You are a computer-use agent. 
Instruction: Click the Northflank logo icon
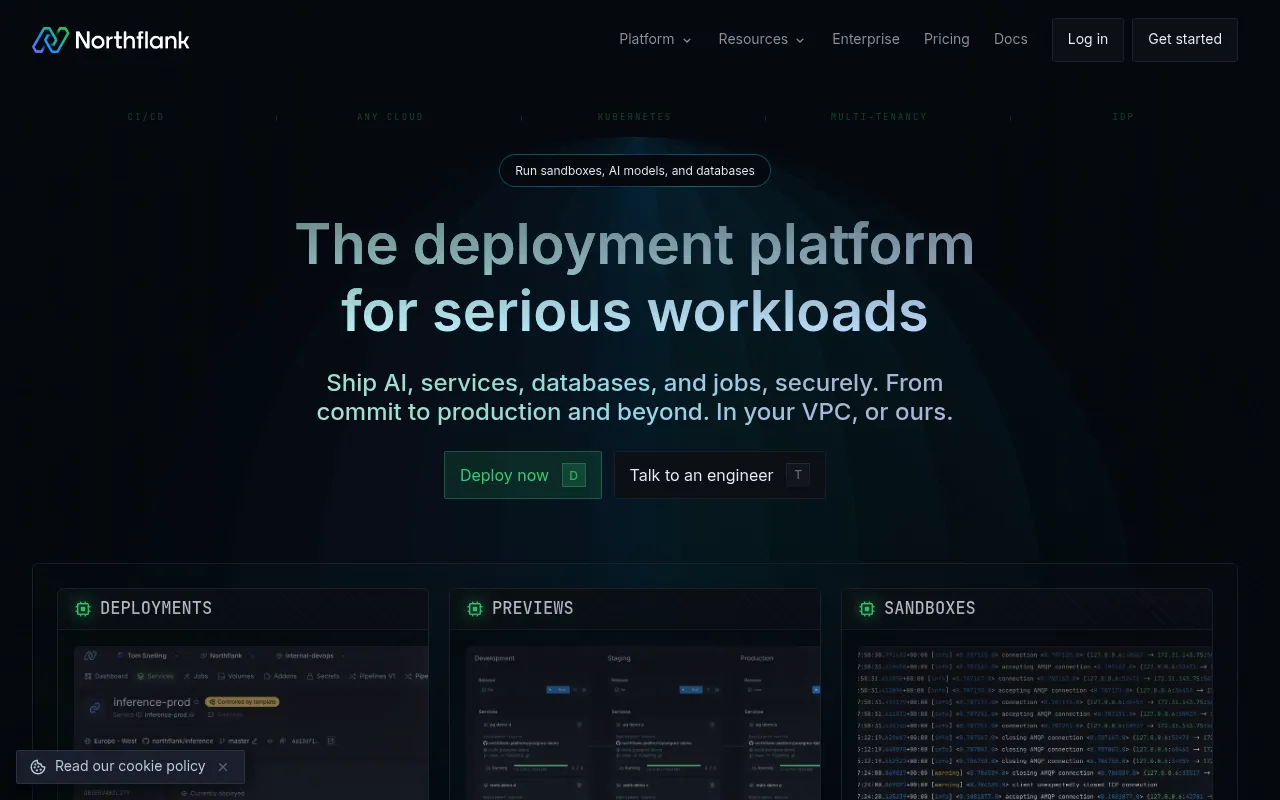50,40
